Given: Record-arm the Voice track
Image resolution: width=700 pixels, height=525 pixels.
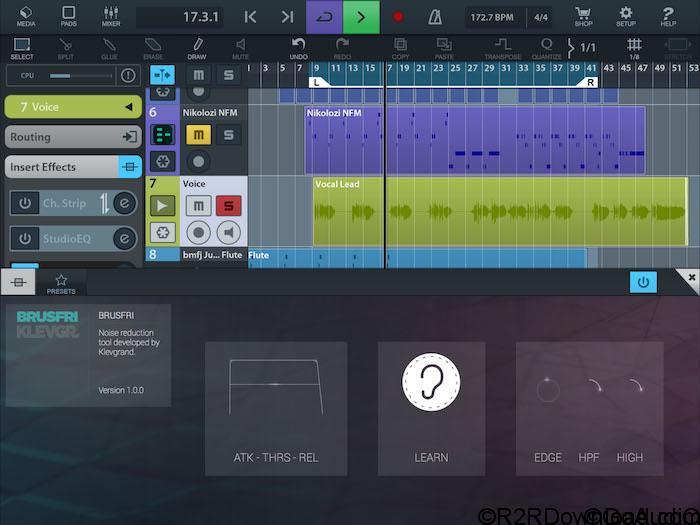Looking at the screenshot, I should click(x=199, y=232).
